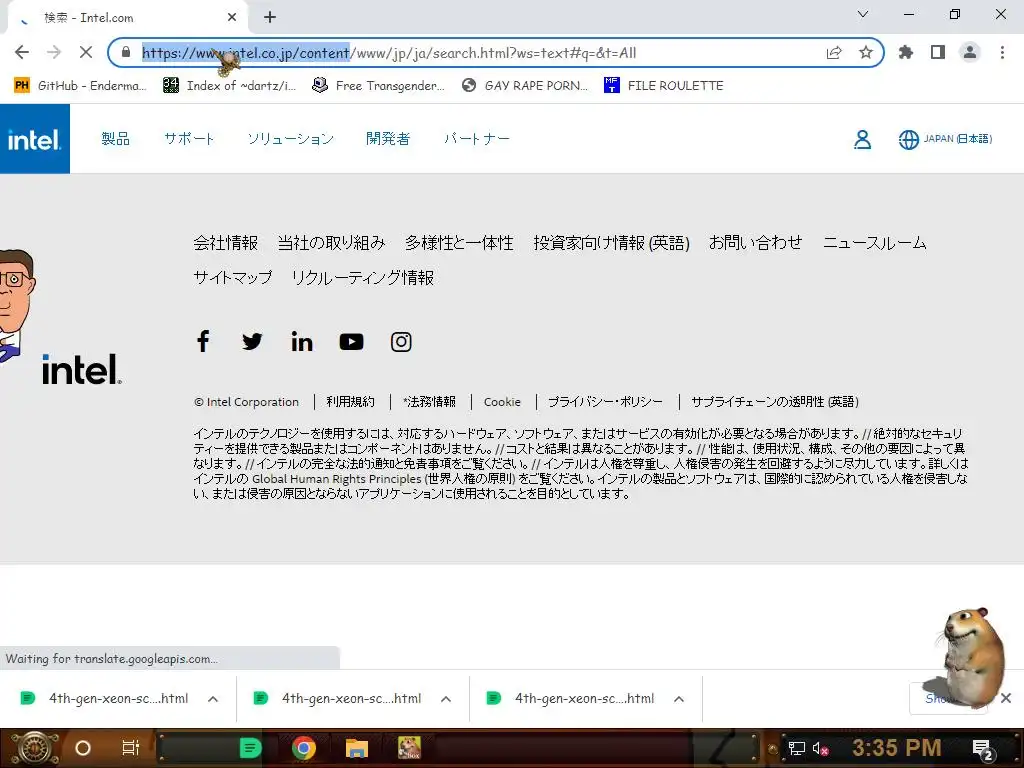
Task: Stop loading the page
Action: (x=86, y=52)
